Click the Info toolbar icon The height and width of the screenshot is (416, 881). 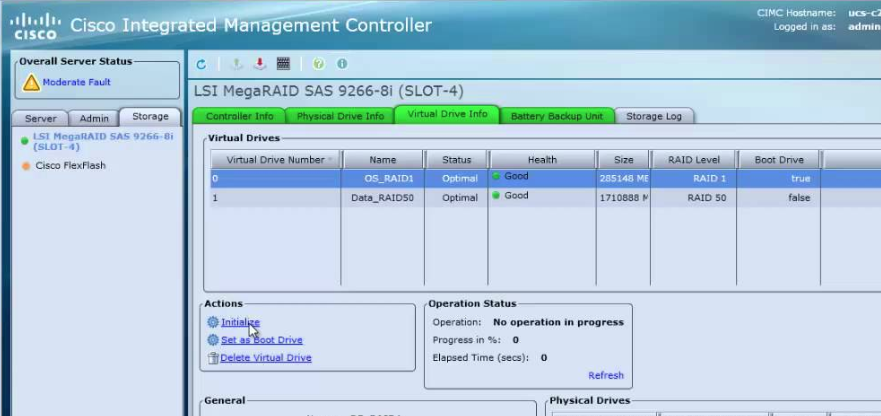click(x=342, y=64)
